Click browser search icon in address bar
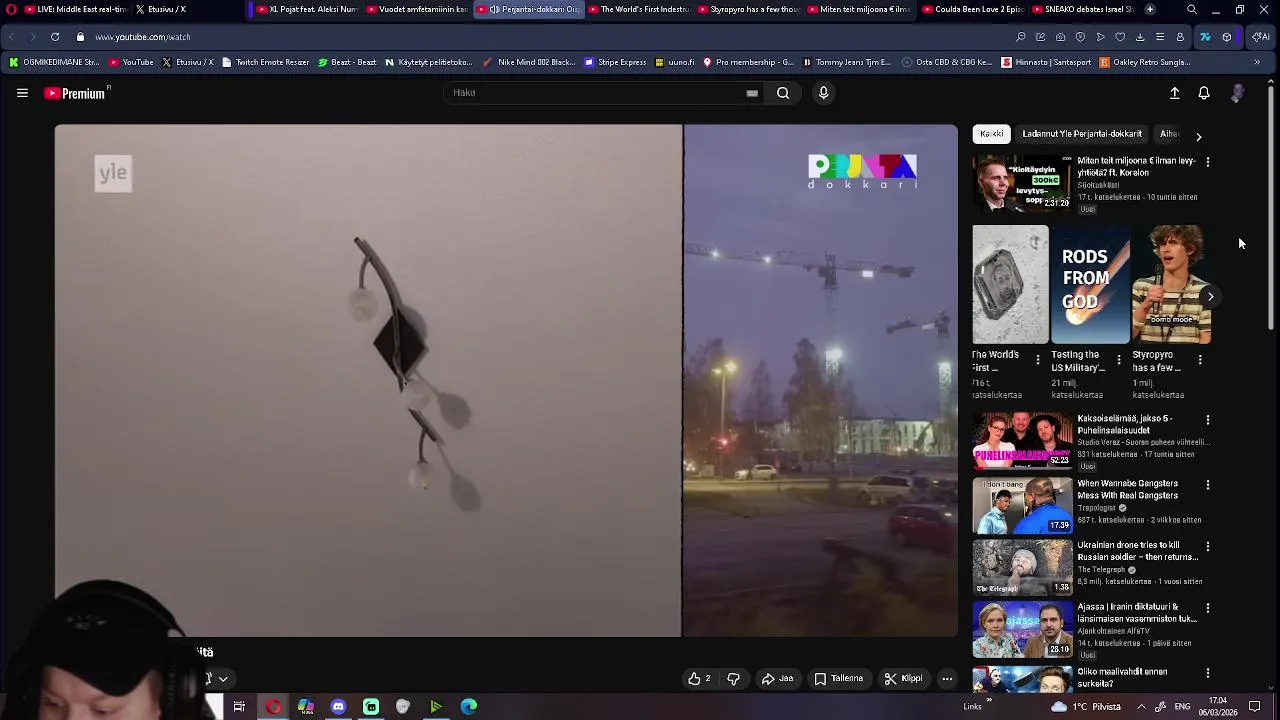The image size is (1280, 720). (1020, 37)
